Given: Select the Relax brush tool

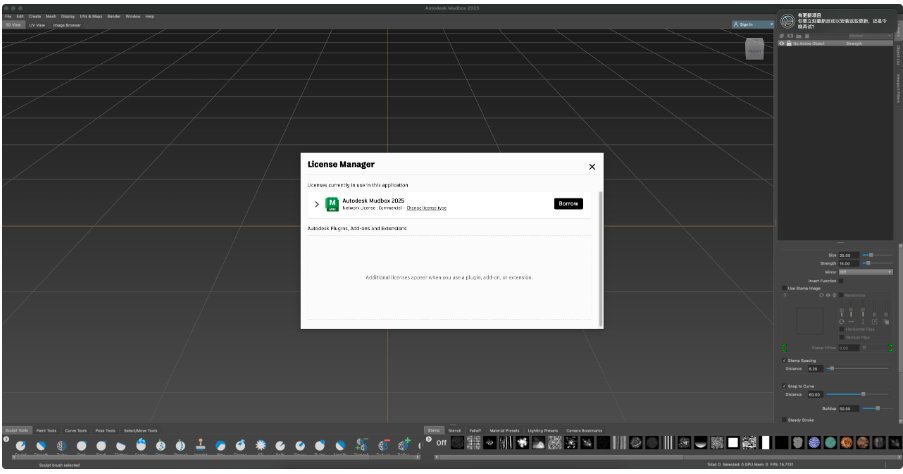Looking at the screenshot, I should 61,445.
